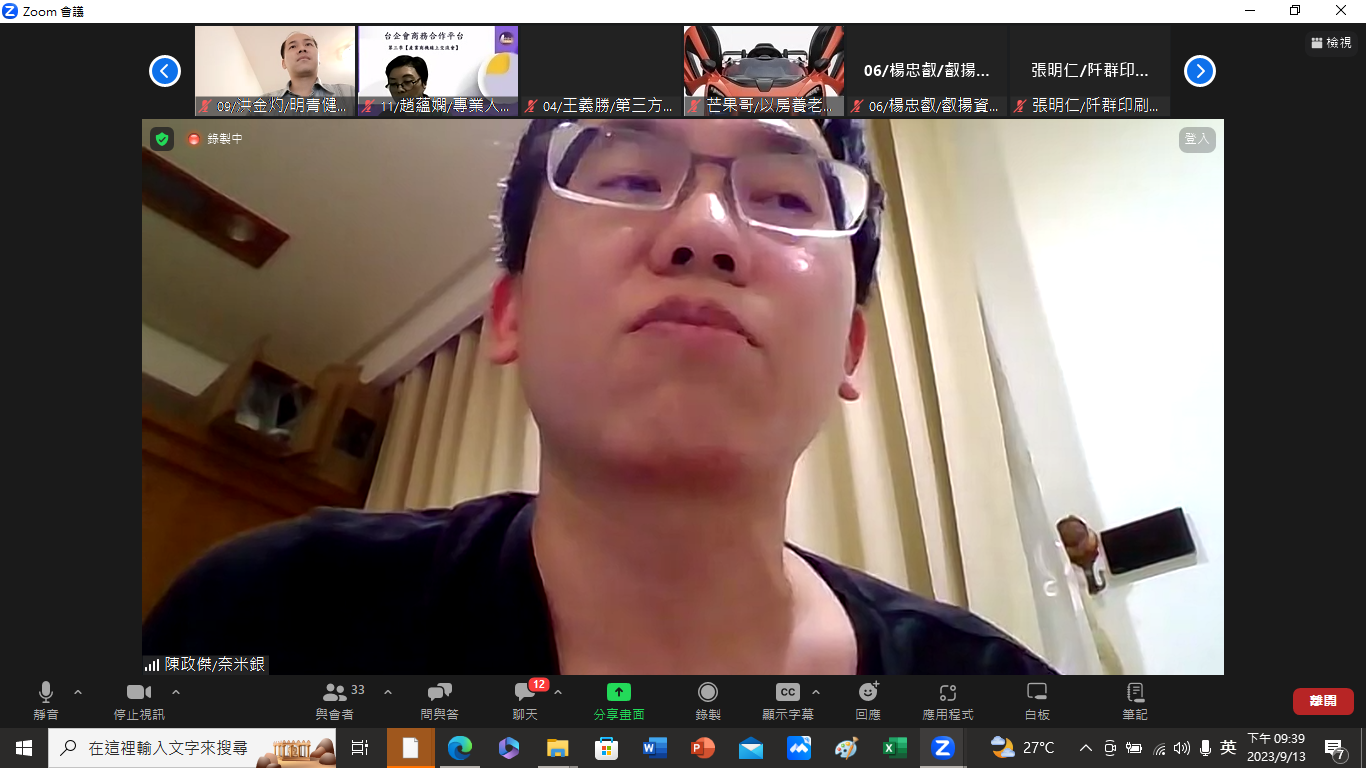This screenshot has height=768, width=1366.
Task: Switch input language 英 indicator
Action: click(1229, 747)
